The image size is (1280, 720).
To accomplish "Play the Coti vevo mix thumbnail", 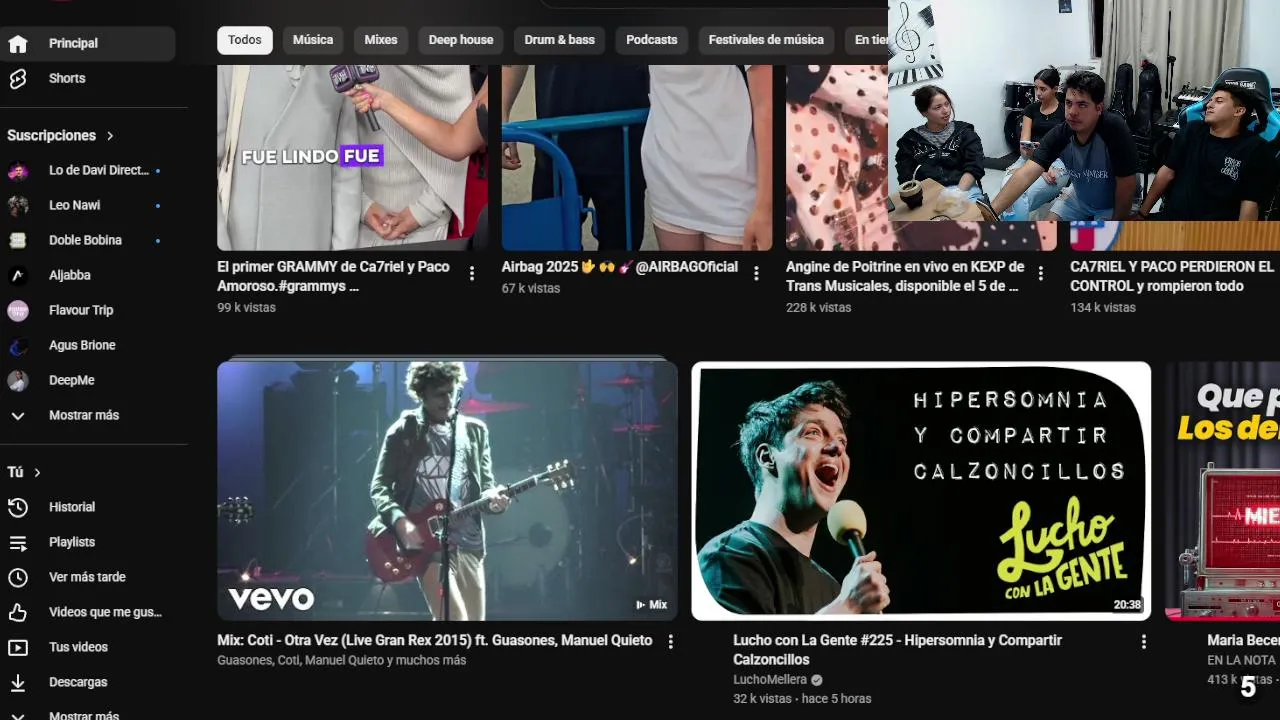I will coord(447,491).
